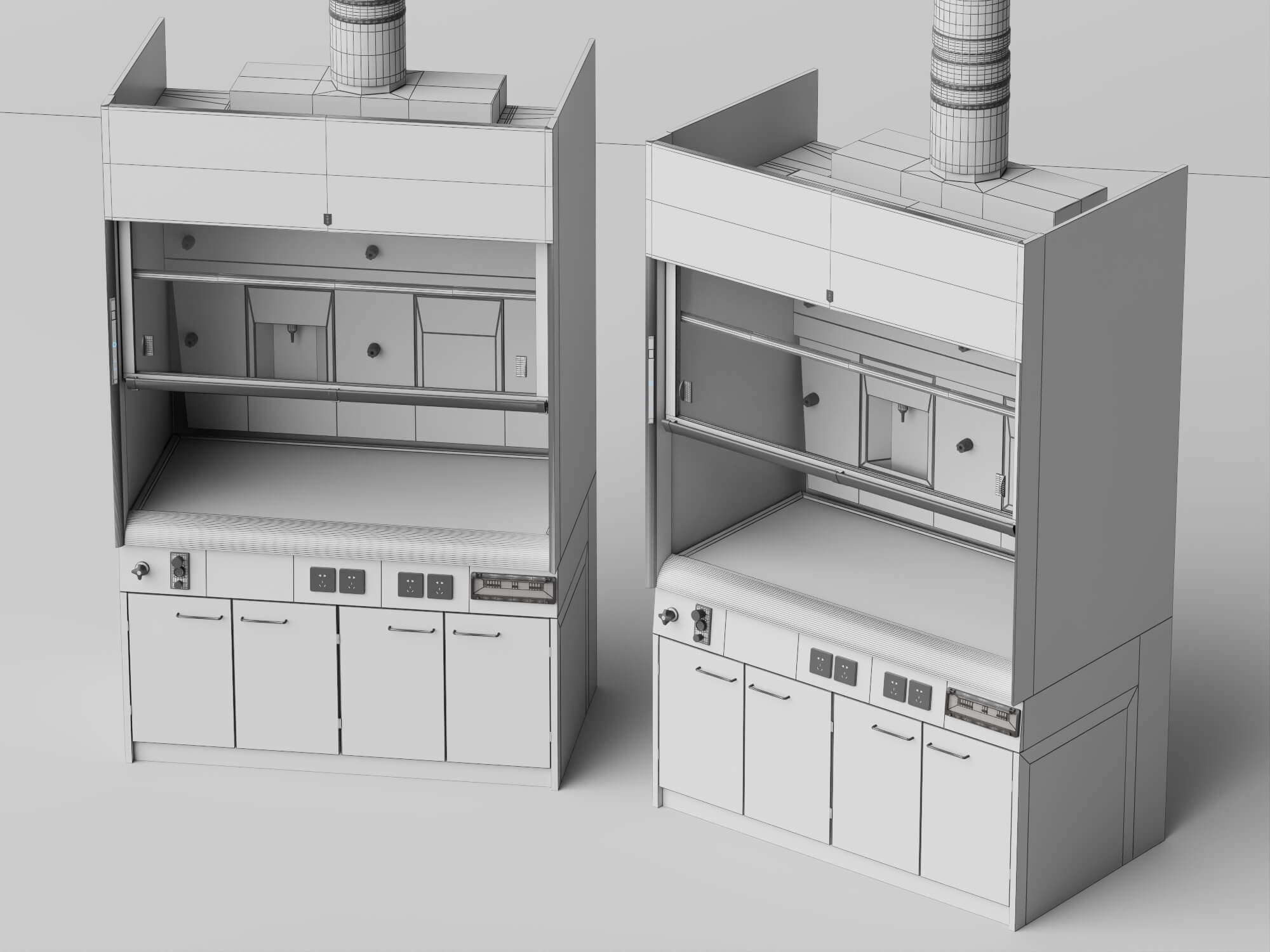Click the right hood's vertical knob control panel
Screen dimensions: 1270x952
click(701, 623)
